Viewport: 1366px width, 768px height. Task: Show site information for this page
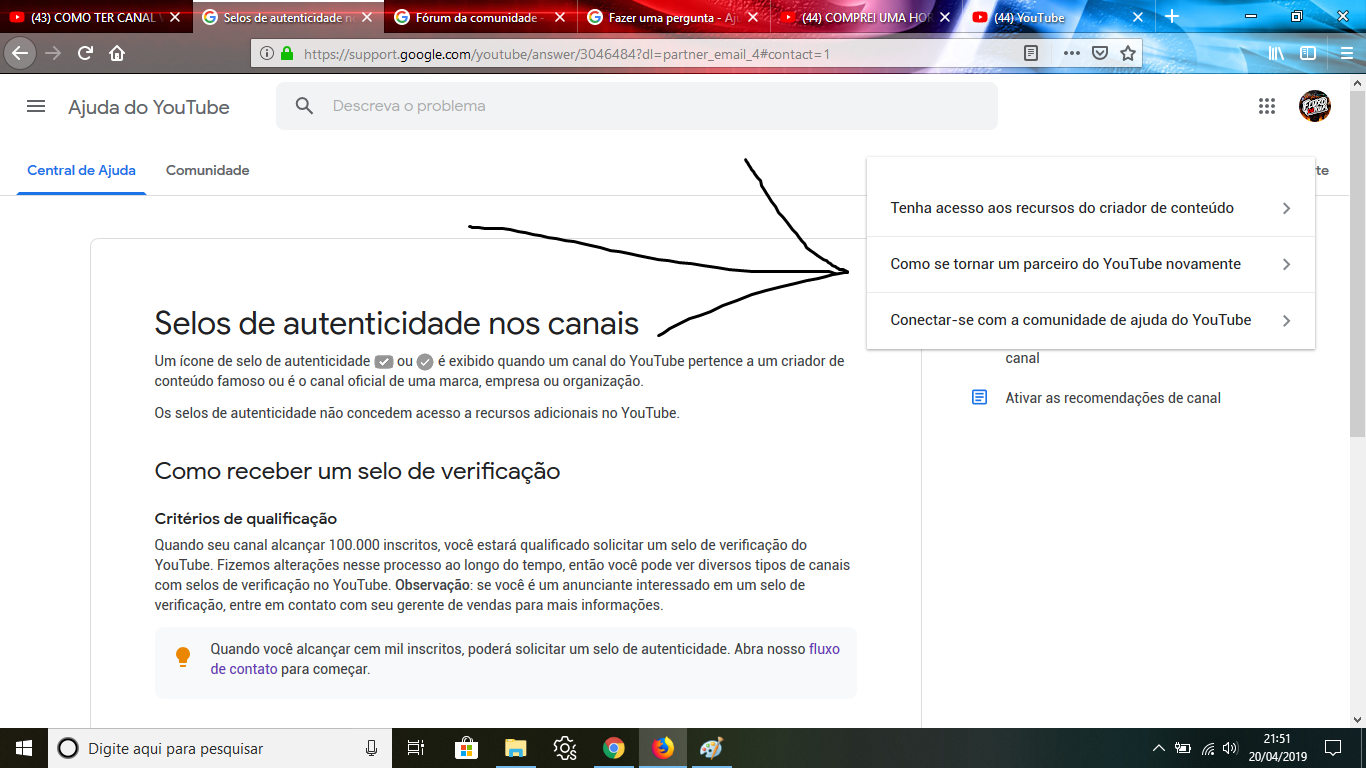click(x=267, y=54)
